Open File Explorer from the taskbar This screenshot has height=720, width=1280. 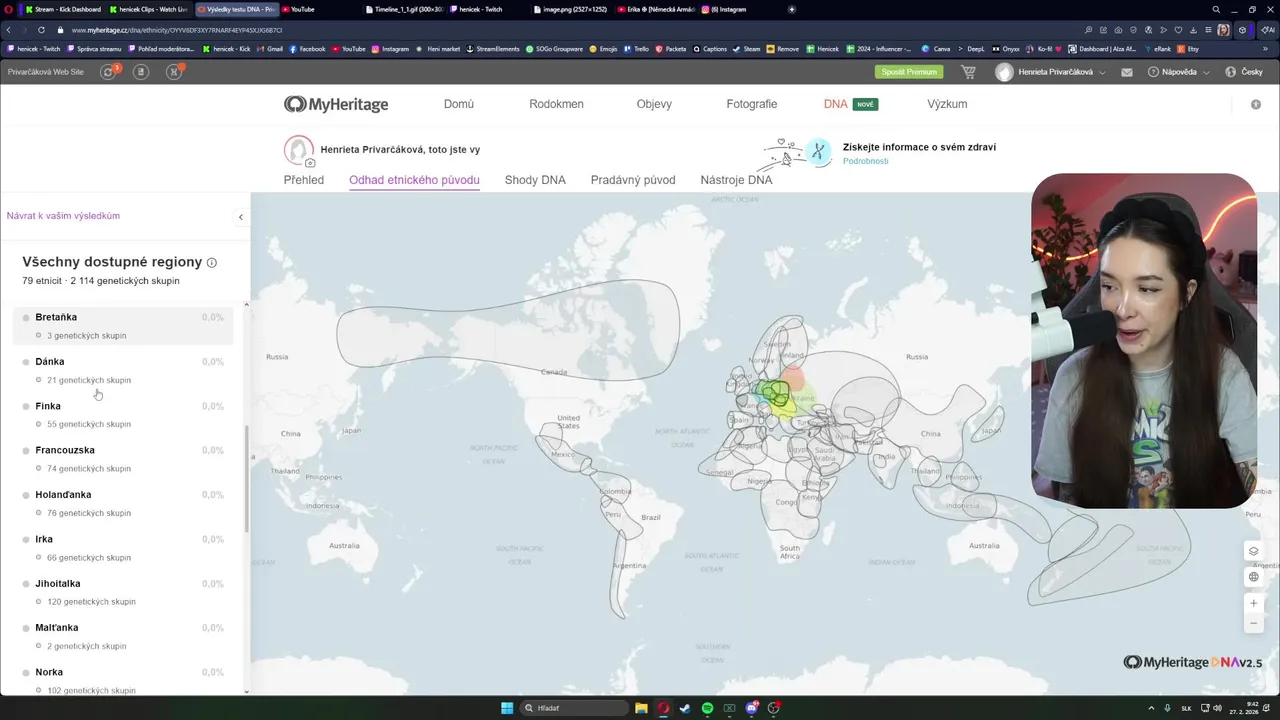[x=641, y=708]
